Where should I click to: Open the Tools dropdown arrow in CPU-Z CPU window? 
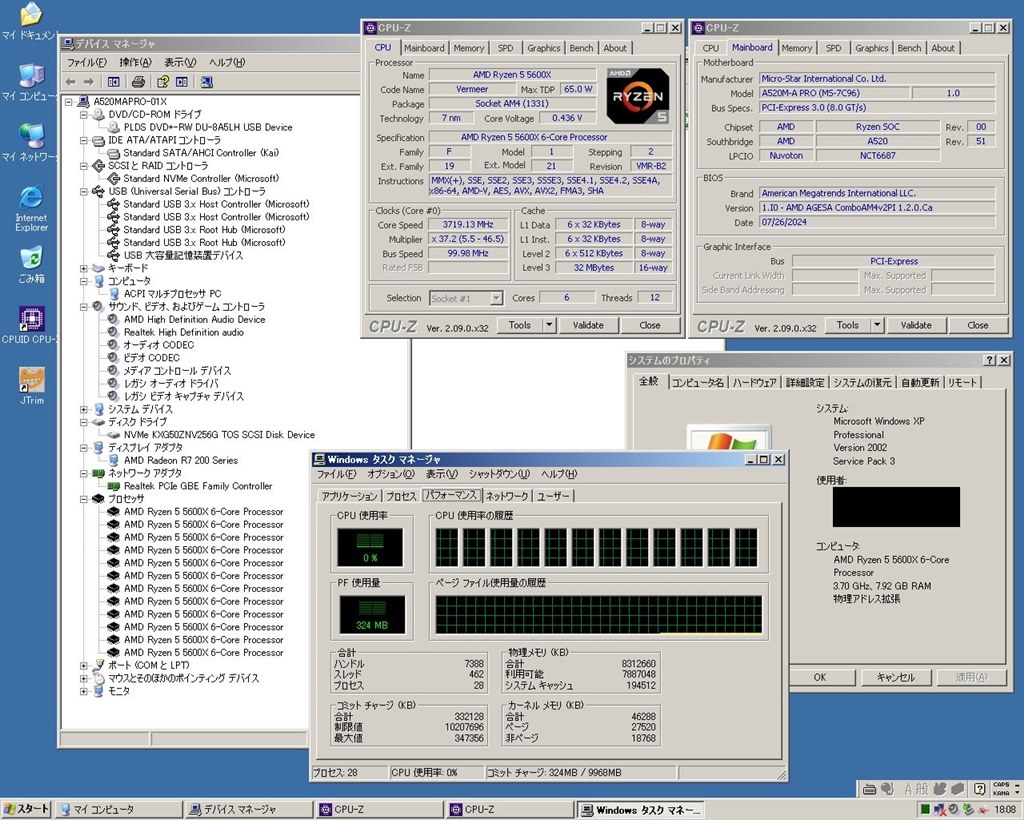[549, 325]
